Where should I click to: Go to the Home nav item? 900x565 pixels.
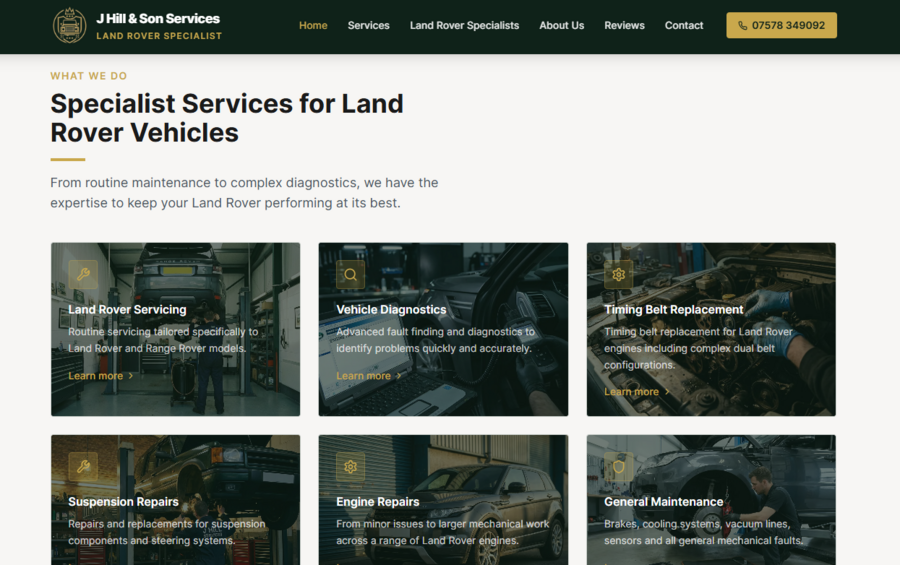click(x=313, y=26)
